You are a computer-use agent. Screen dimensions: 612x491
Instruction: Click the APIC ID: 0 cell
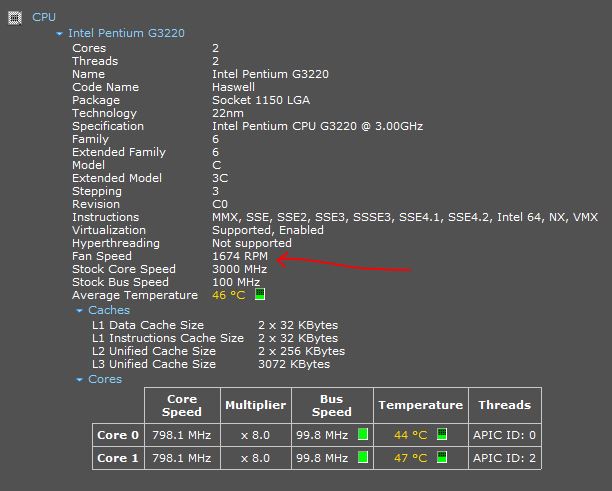click(x=504, y=435)
